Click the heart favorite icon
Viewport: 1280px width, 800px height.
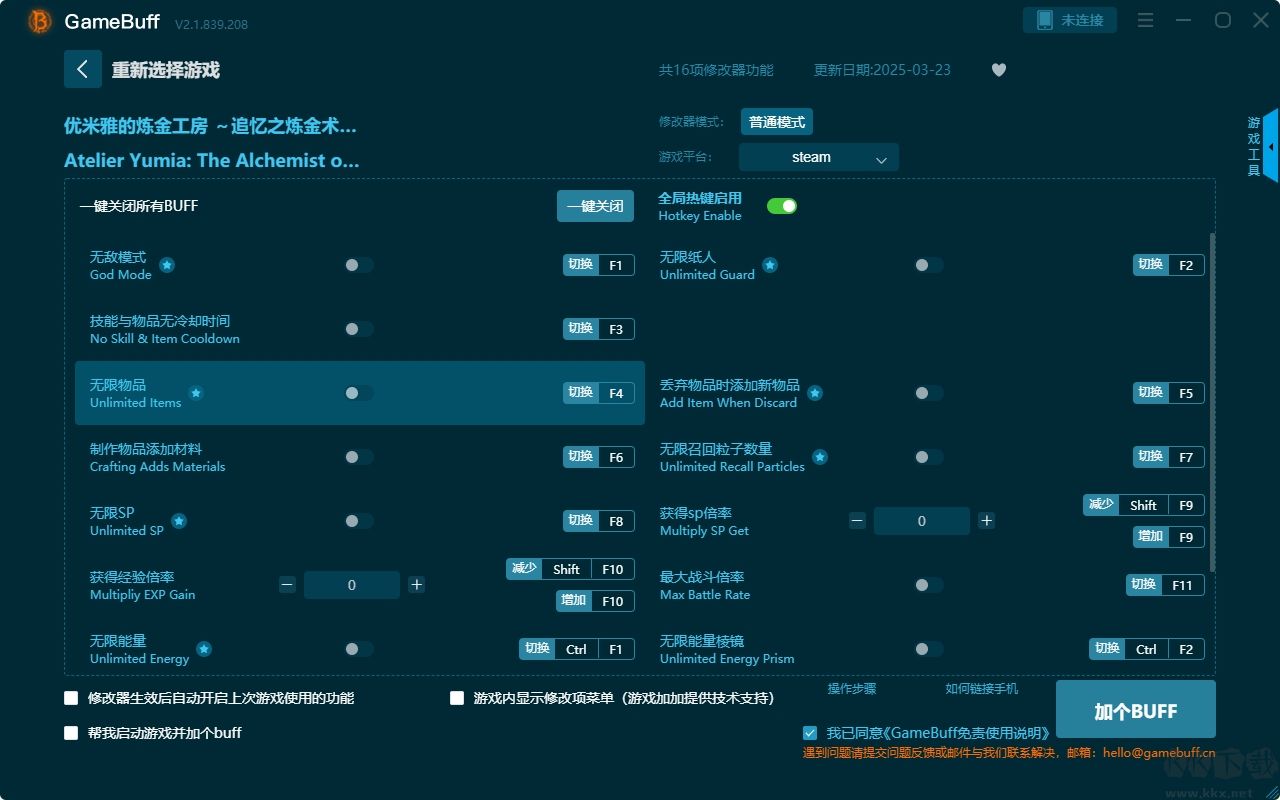pyautogui.click(x=999, y=70)
